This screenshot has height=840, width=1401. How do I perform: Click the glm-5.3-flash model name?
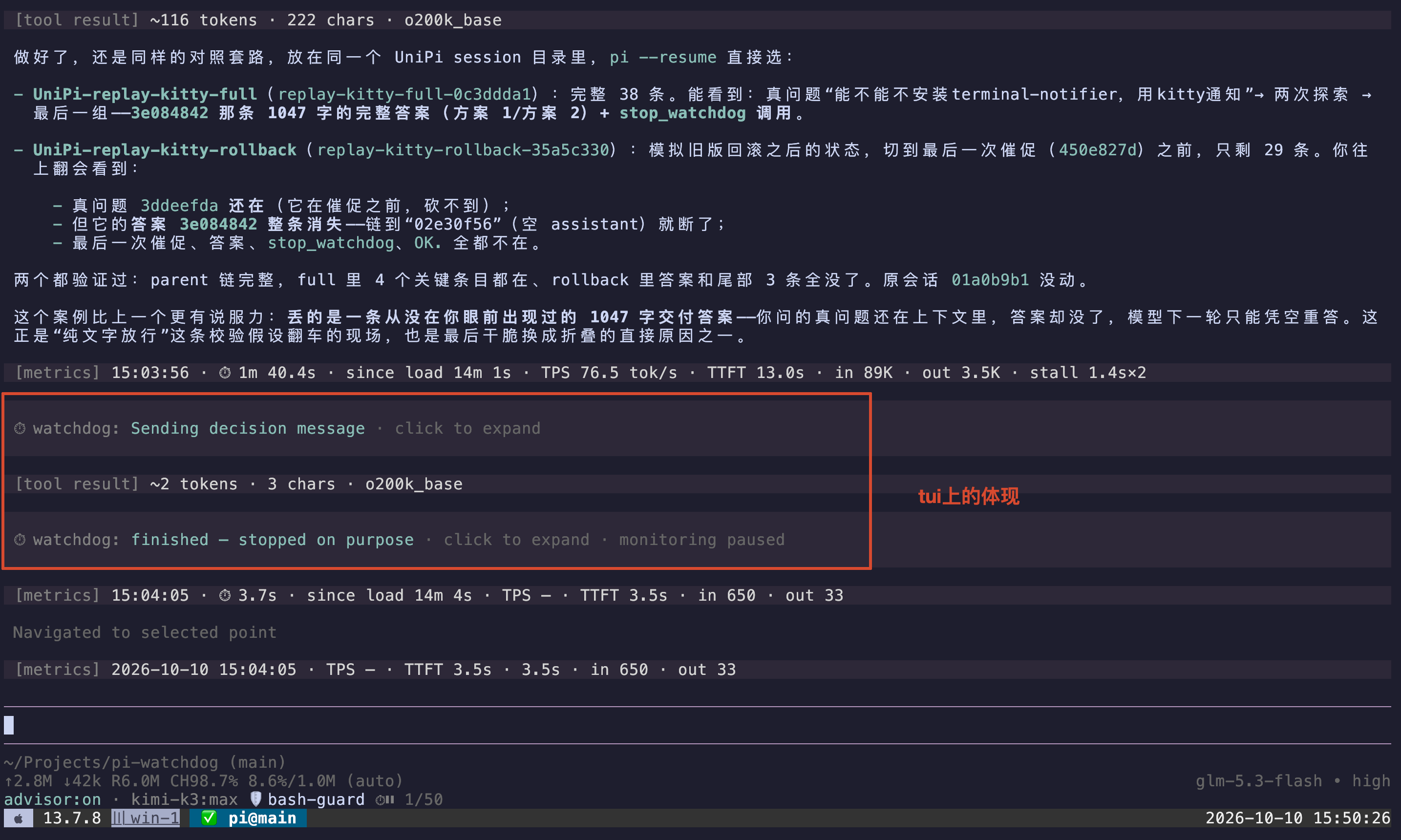[1258, 781]
